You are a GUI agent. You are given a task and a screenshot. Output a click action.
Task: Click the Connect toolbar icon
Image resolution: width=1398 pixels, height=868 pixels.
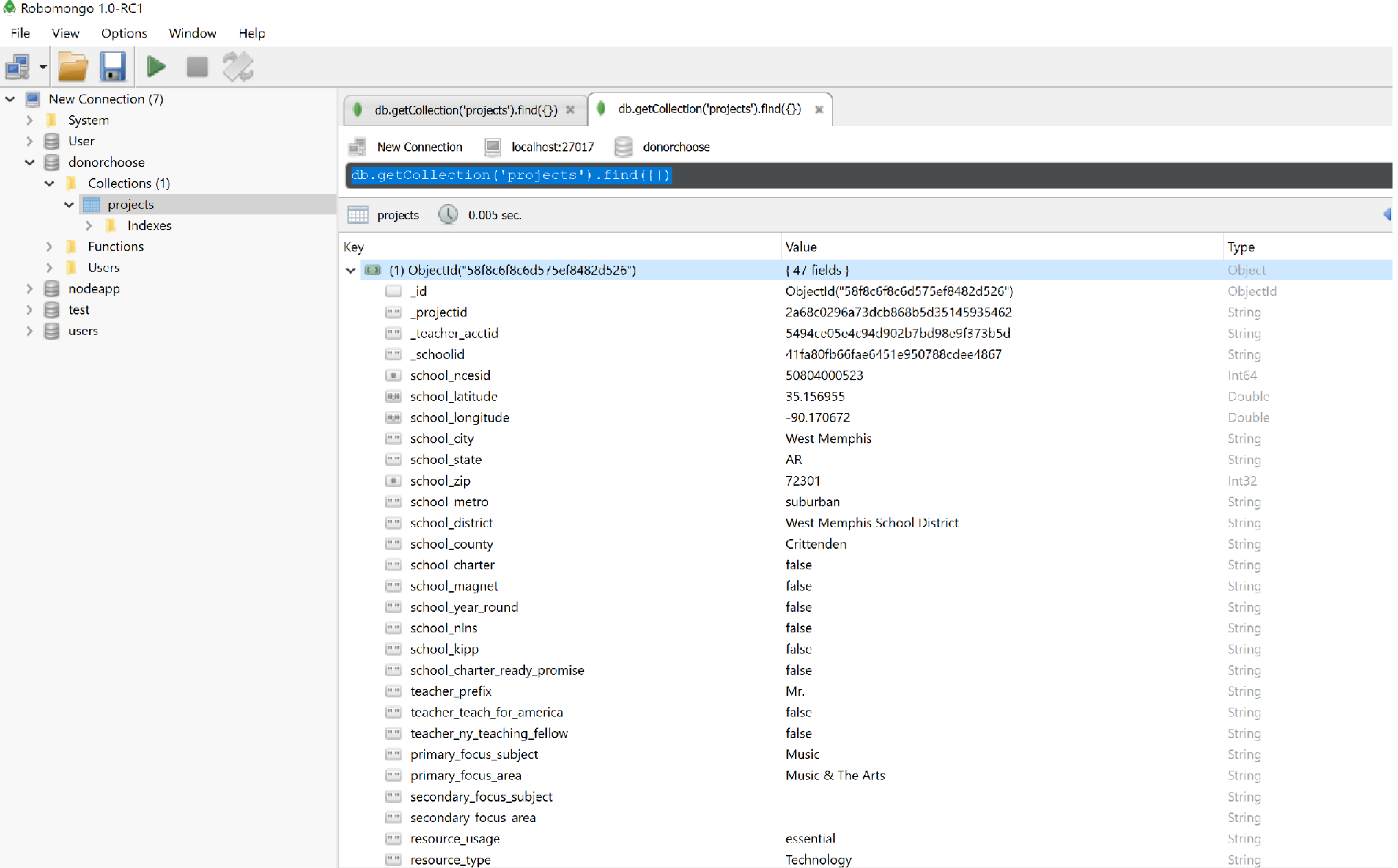click(x=18, y=67)
